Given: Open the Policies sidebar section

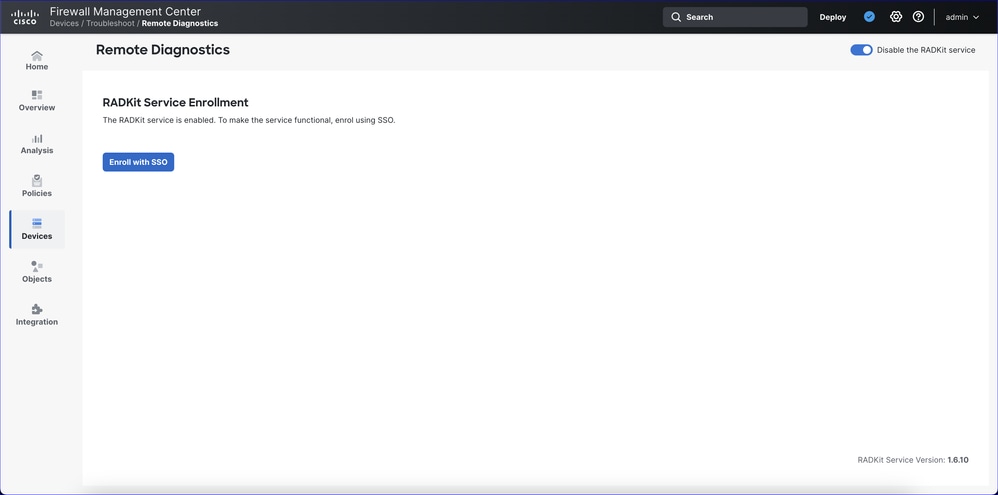Looking at the screenshot, I should point(37,186).
